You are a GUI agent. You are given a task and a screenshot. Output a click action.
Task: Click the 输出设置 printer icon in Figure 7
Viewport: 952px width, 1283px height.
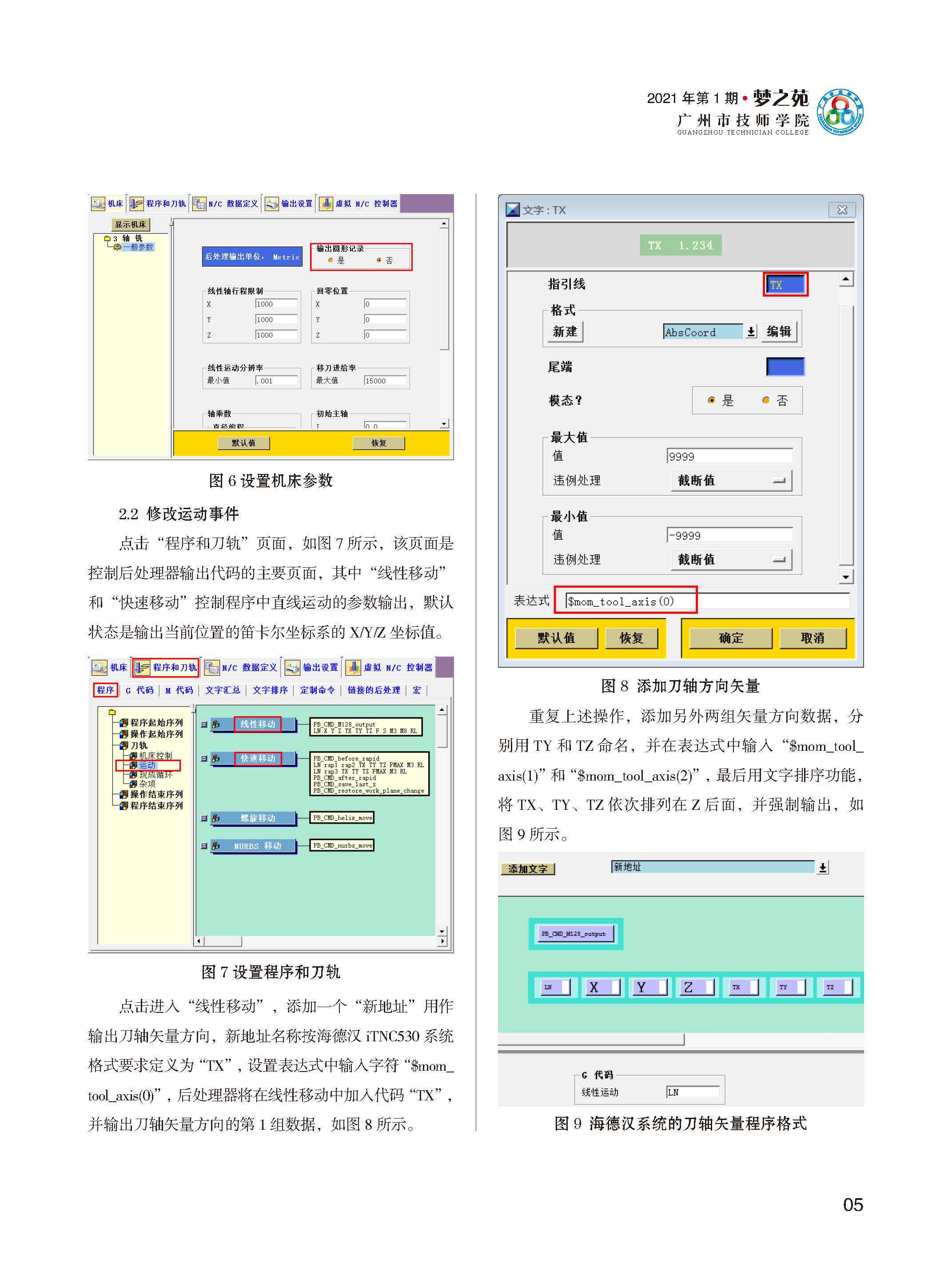point(293,667)
